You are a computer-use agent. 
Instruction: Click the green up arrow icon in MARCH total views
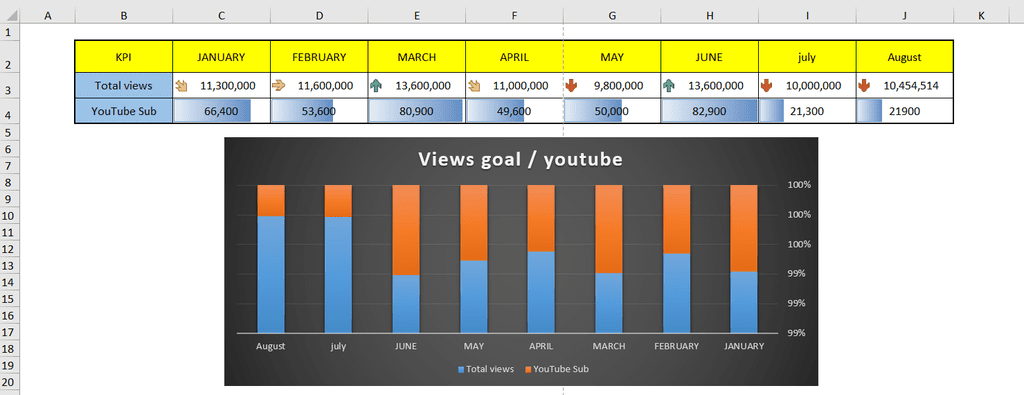pos(376,86)
